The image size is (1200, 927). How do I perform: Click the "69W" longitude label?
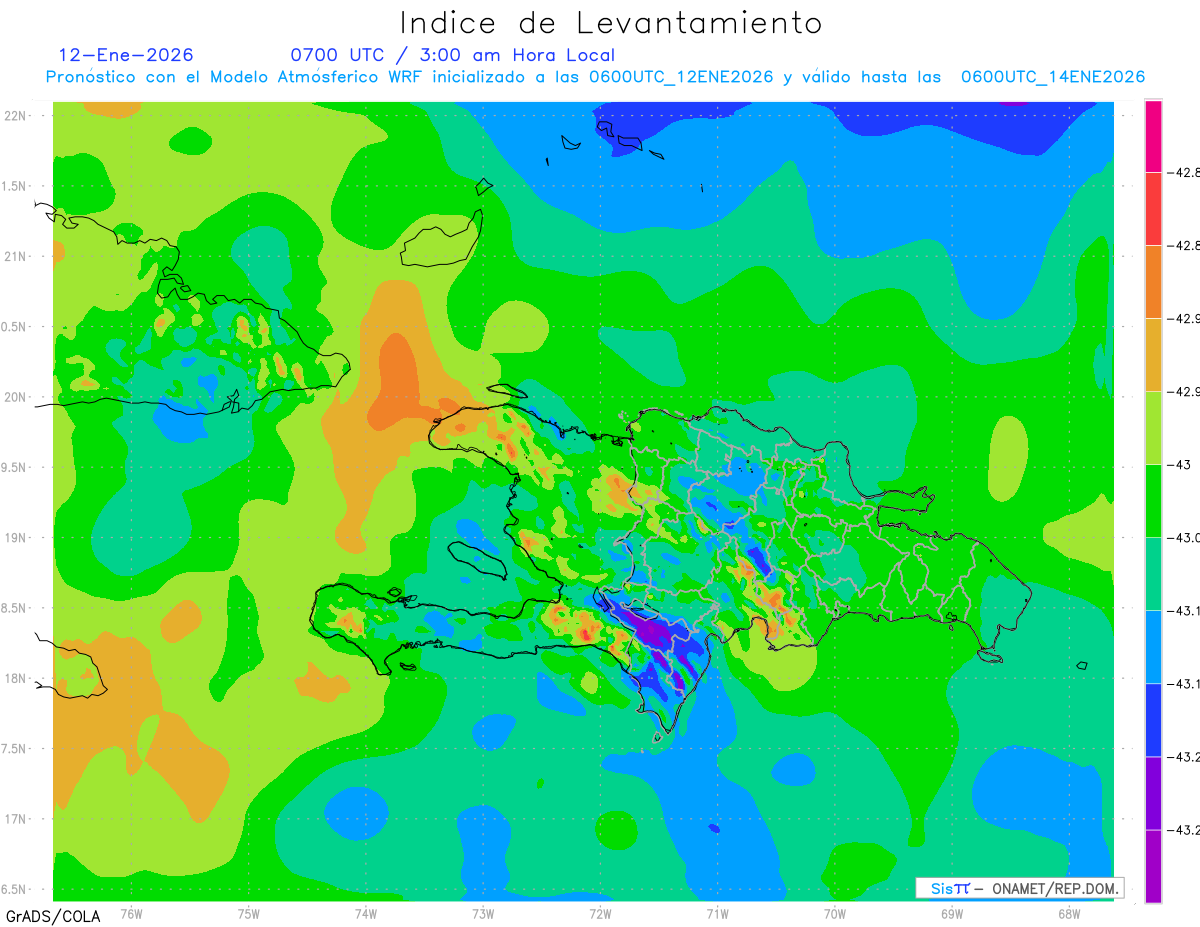(x=952, y=913)
